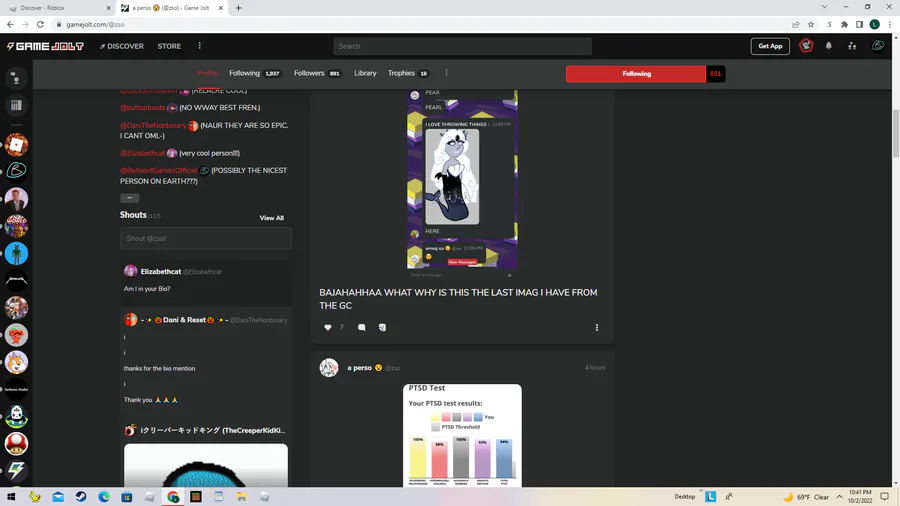
Task: Open the user avatar account menu
Action: pos(878,45)
